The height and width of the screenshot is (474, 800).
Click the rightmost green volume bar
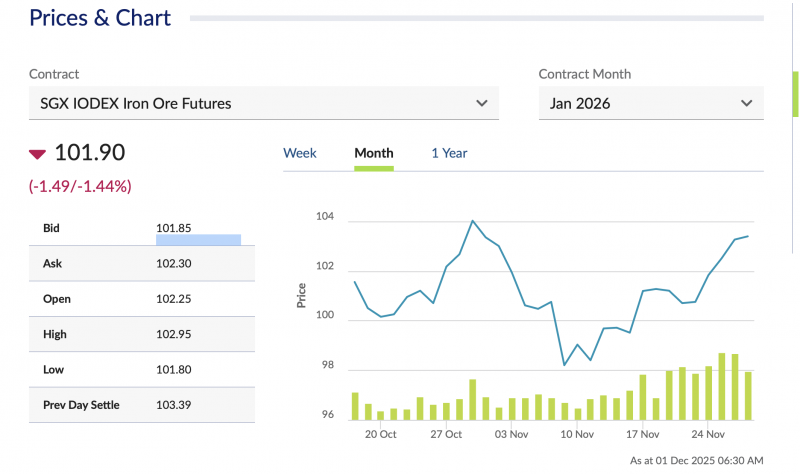pos(748,395)
